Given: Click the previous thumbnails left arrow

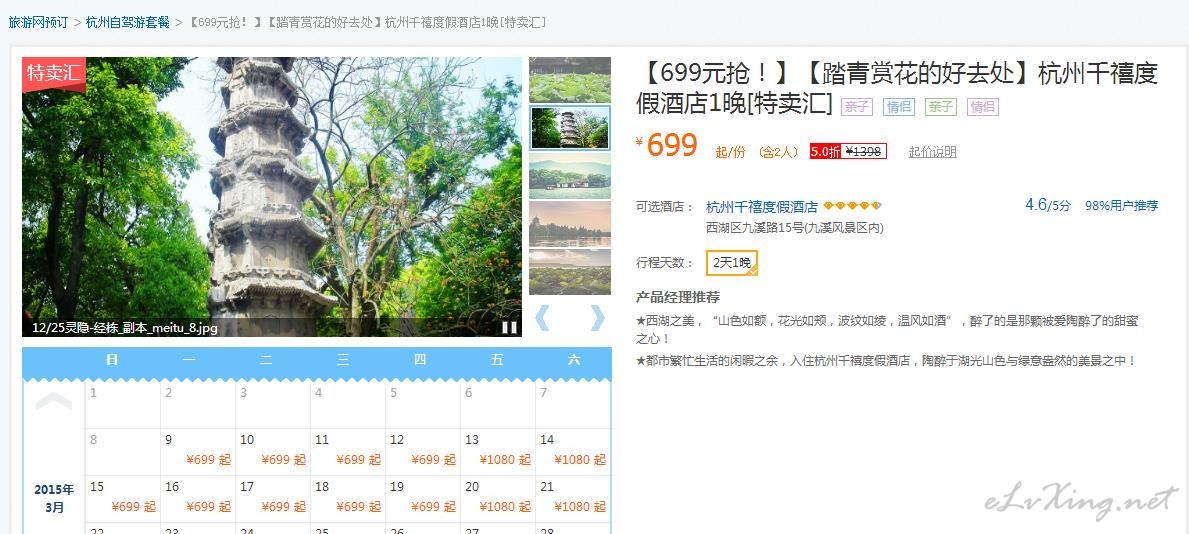Looking at the screenshot, I should coord(542,318).
